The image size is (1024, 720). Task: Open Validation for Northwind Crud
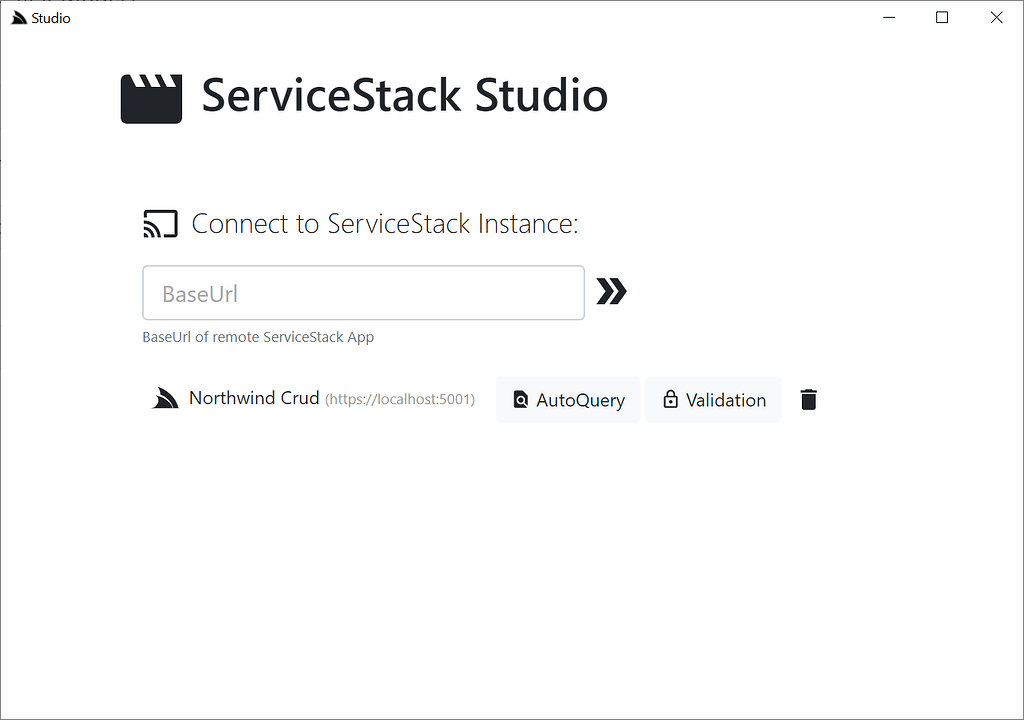713,399
